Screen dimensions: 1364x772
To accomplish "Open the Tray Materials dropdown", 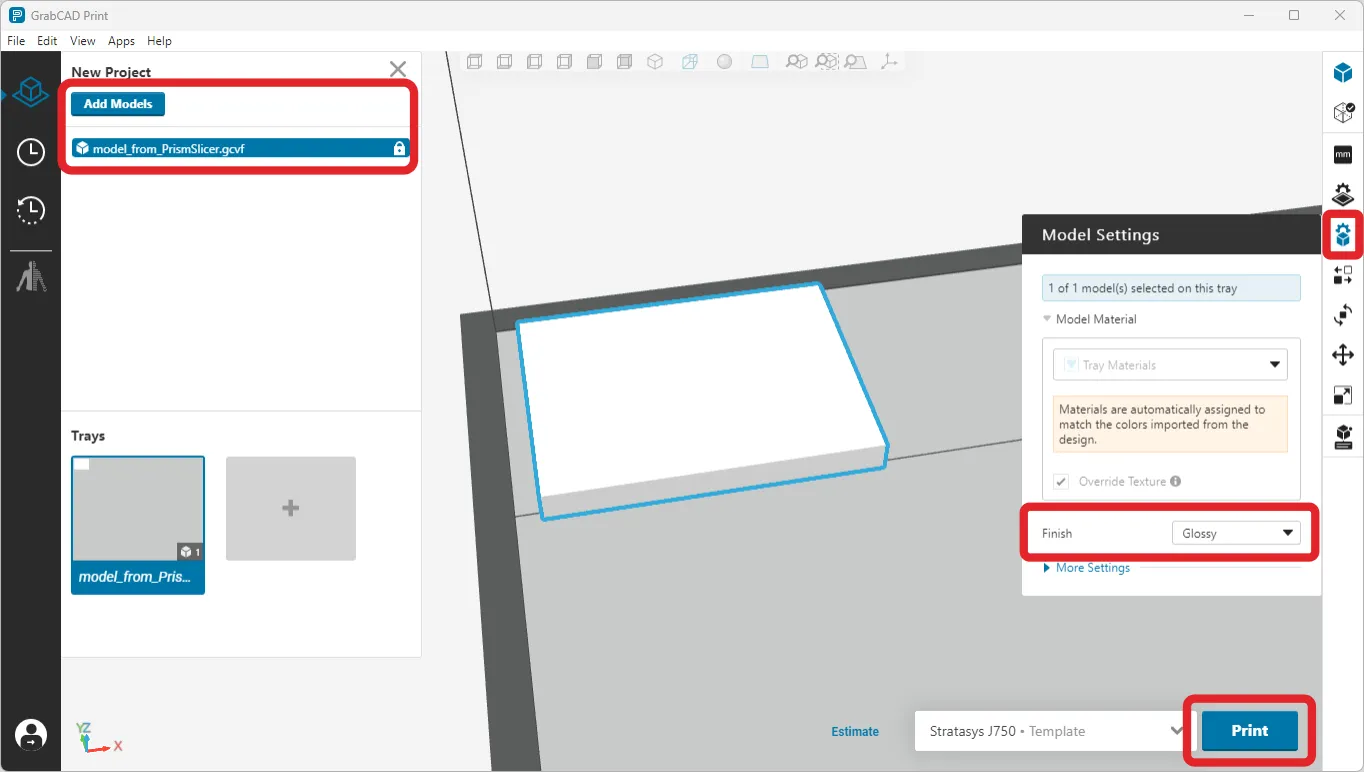I will 1169,364.
